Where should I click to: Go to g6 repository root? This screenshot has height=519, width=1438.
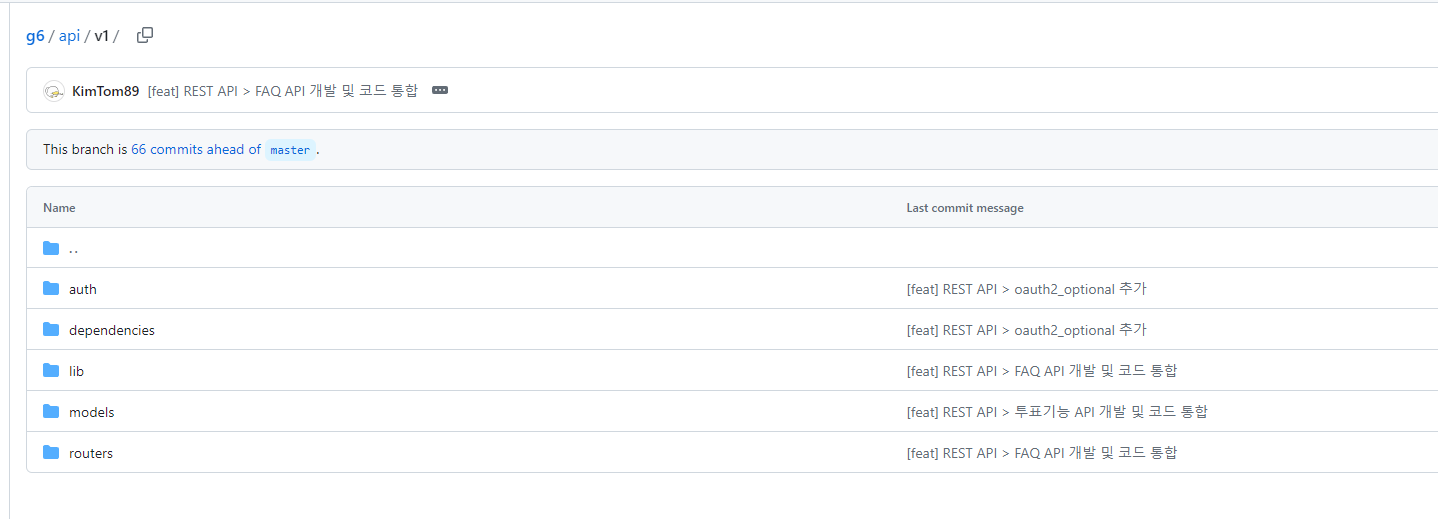click(x=35, y=36)
